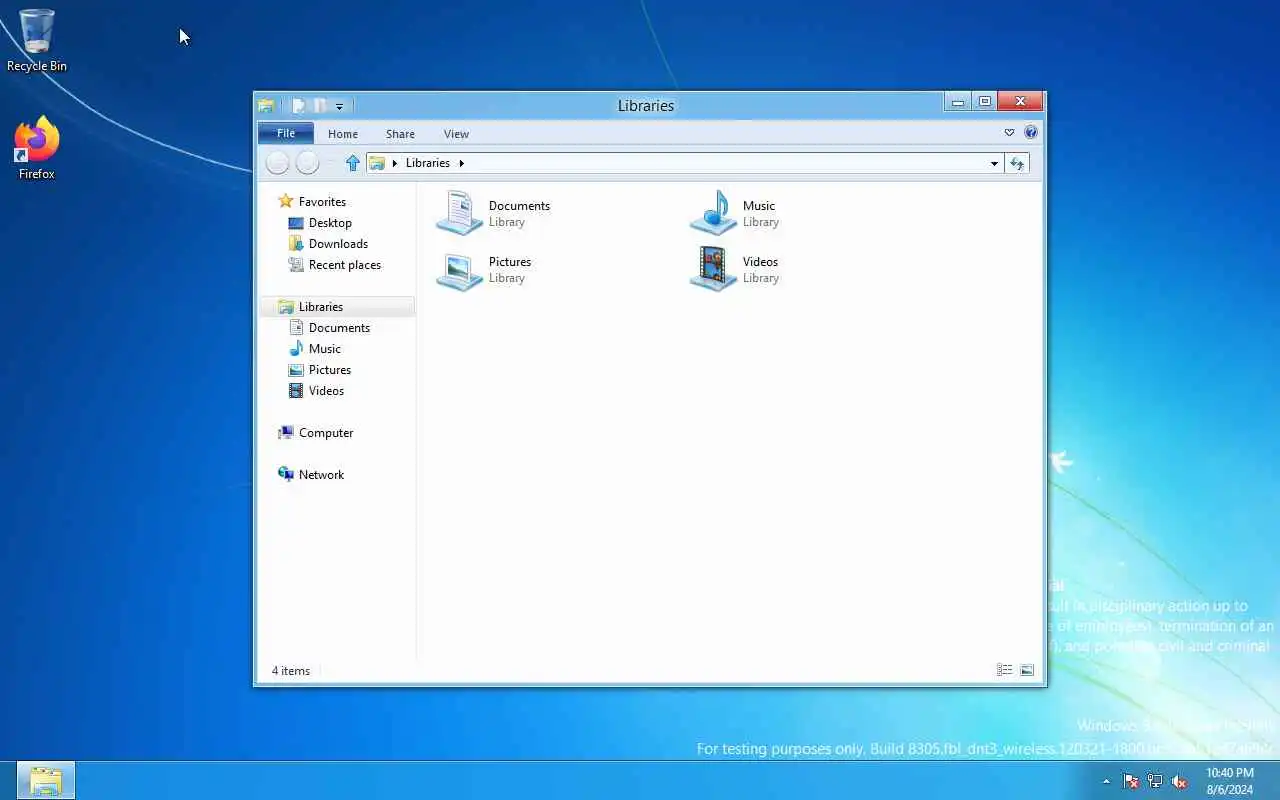Click the Up one level arrow
Screen dimensions: 1280x800
click(x=352, y=163)
